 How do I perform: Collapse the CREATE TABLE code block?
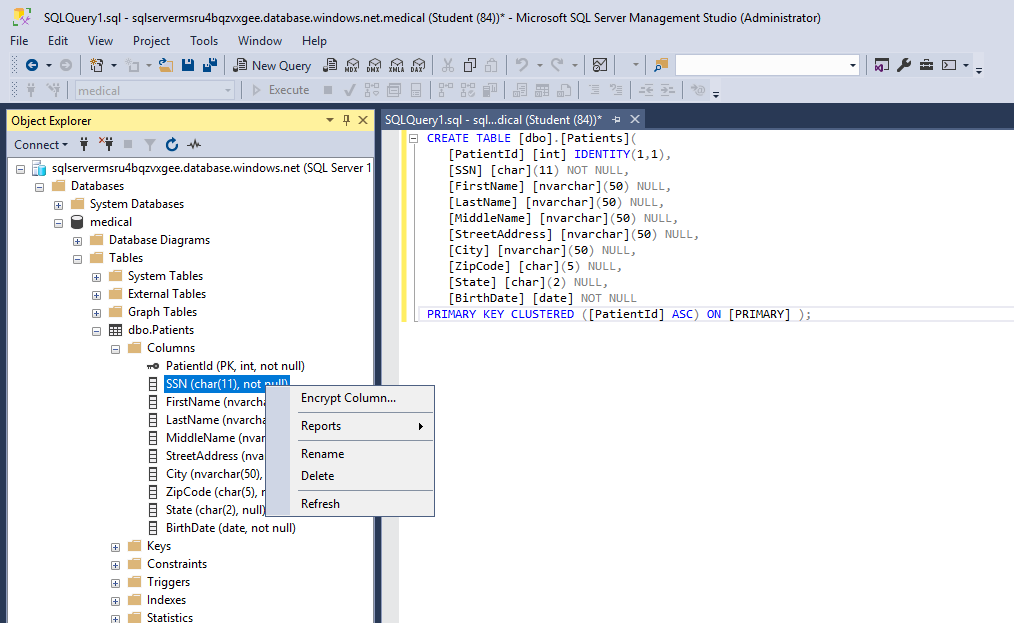coord(413,138)
